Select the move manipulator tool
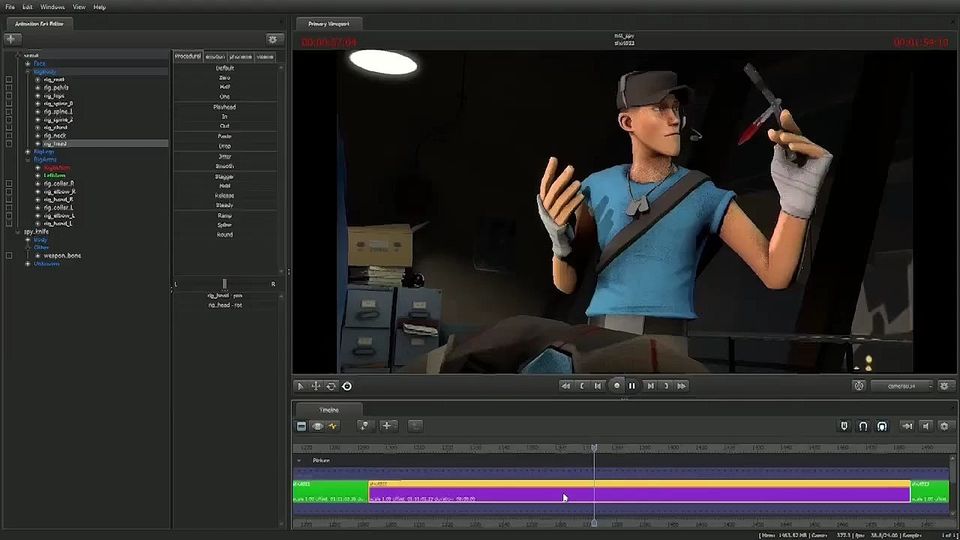The width and height of the screenshot is (960, 540). (x=316, y=386)
